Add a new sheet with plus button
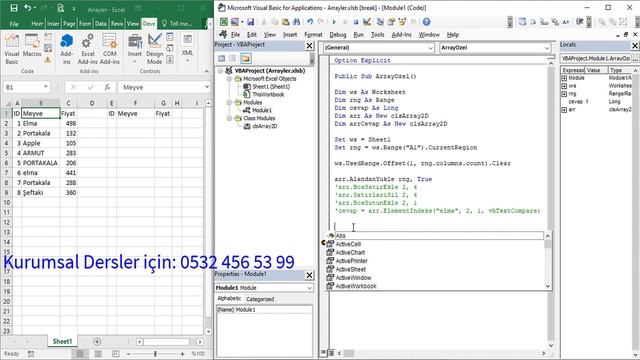Viewport: 640px width, 360px height. [x=97, y=341]
